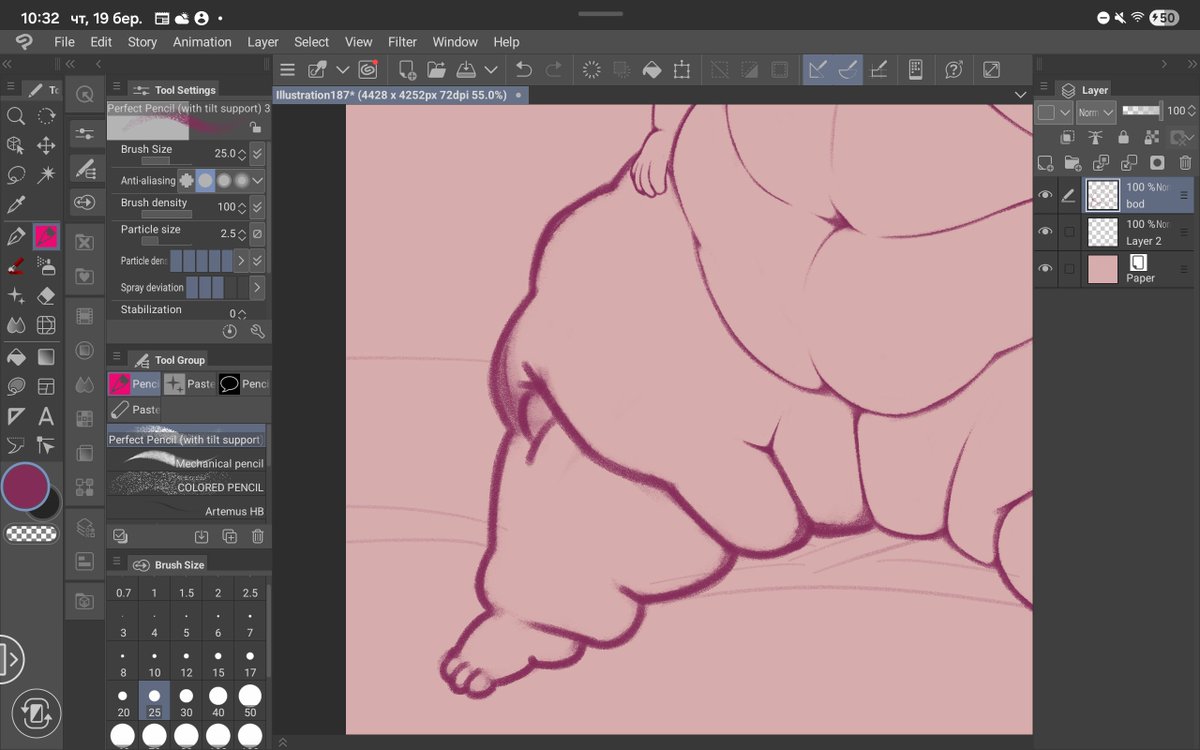The height and width of the screenshot is (750, 1200).
Task: Open the Window menu
Action: [x=455, y=42]
